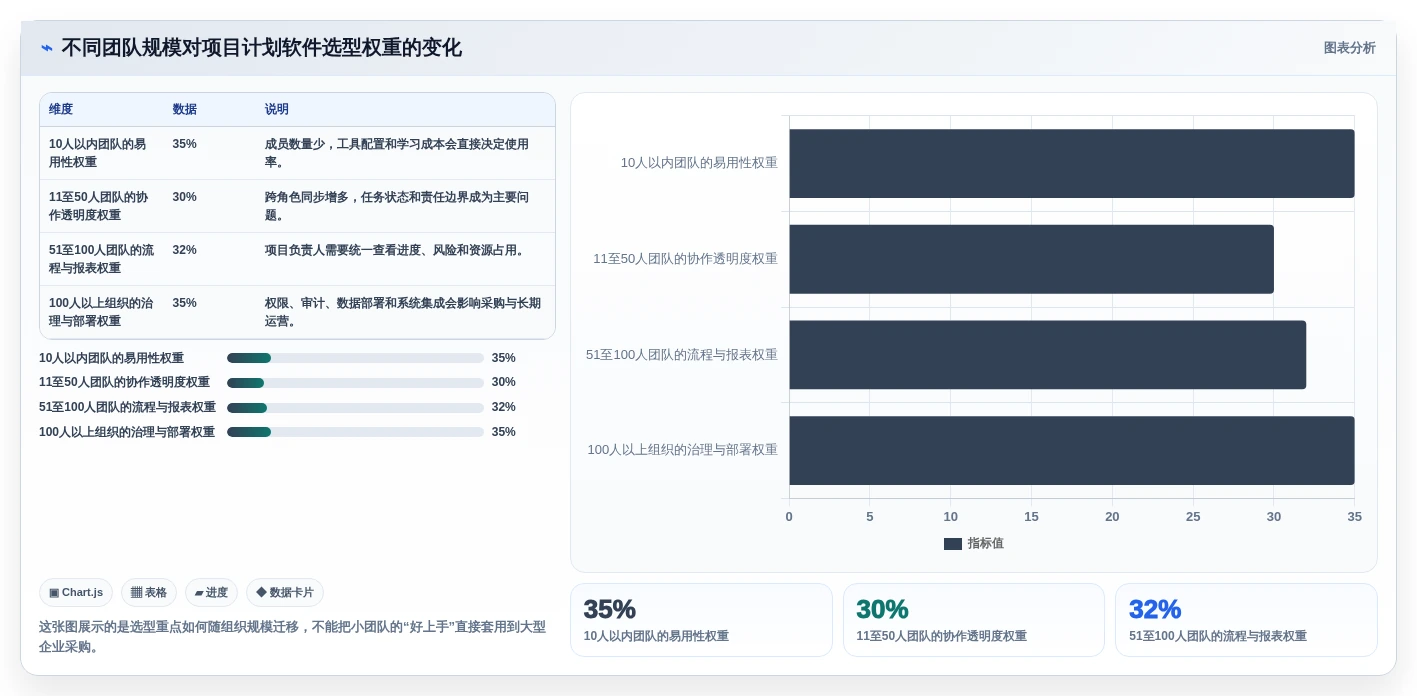1417x696 pixels.
Task: Click the description starting 项目负责人需要
Action: 395,250
